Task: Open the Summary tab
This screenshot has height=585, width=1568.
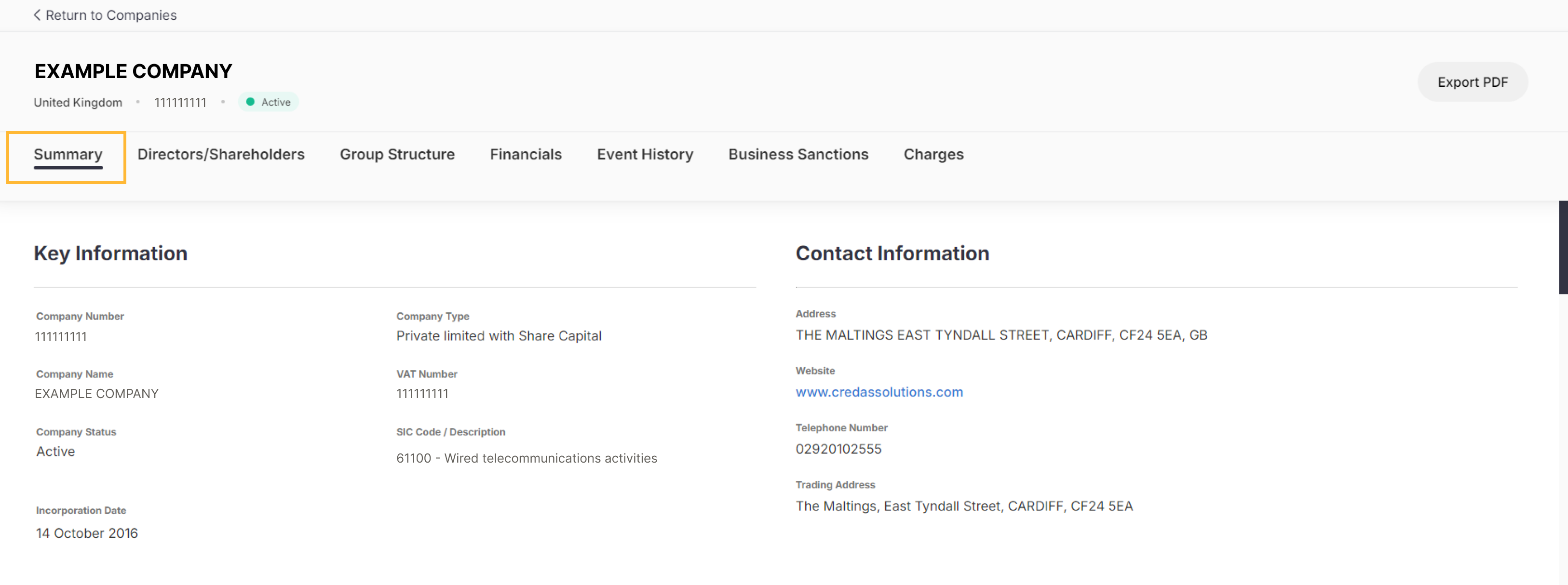Action: click(68, 155)
